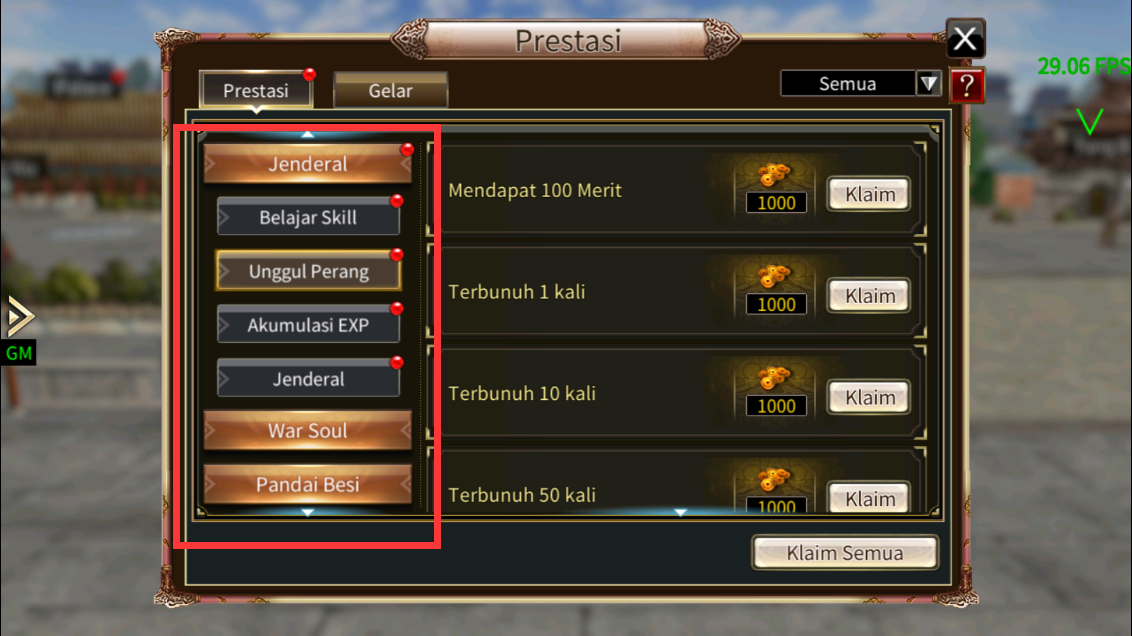The image size is (1132, 636).
Task: Click the category list down scroll arrow
Action: [x=308, y=512]
